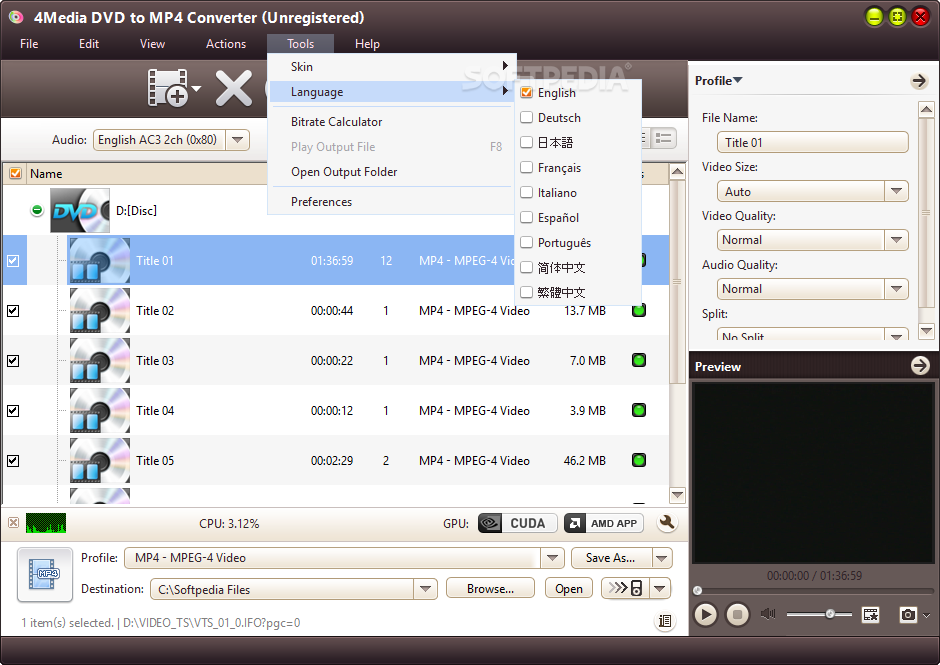Uncheck the Title 02 checkbox

click(x=13, y=311)
